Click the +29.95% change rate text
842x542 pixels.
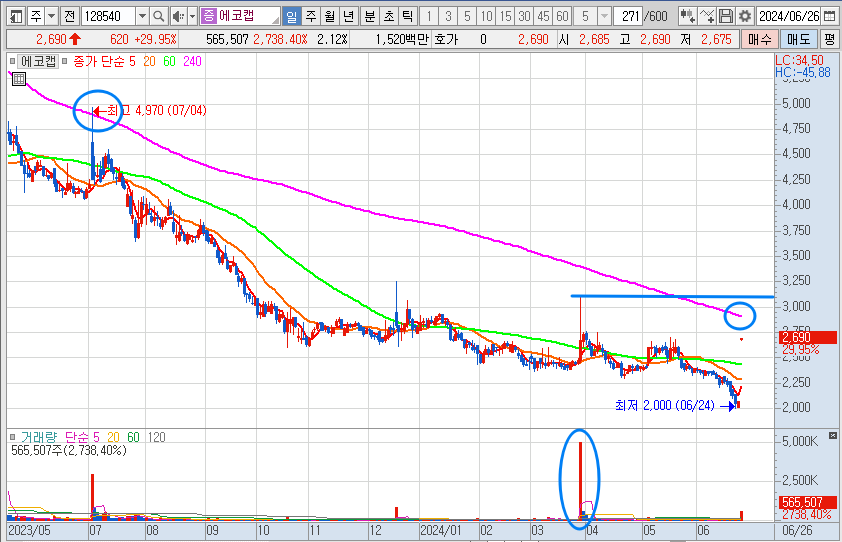(x=155, y=39)
